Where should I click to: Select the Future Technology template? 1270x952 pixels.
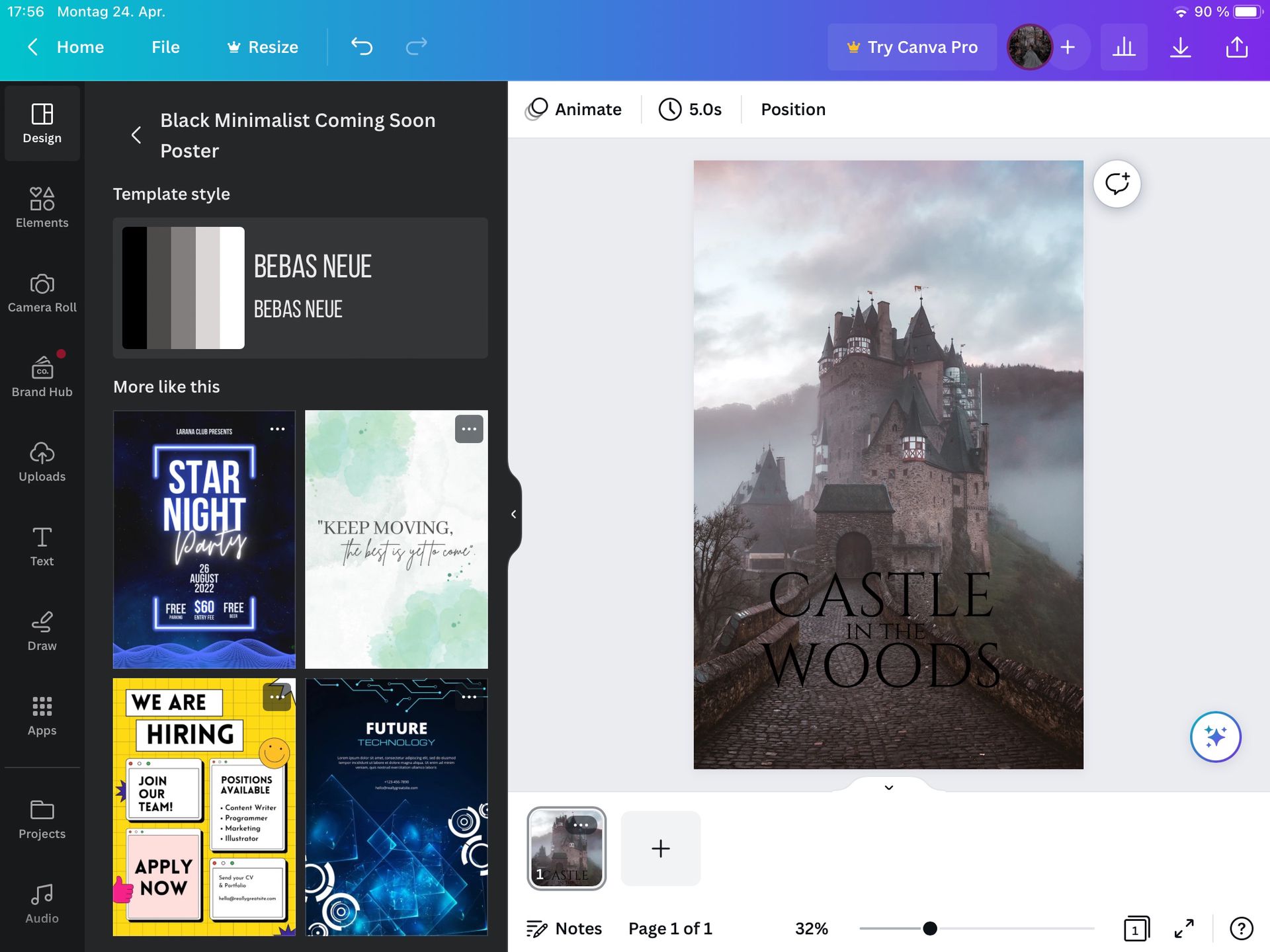[396, 807]
